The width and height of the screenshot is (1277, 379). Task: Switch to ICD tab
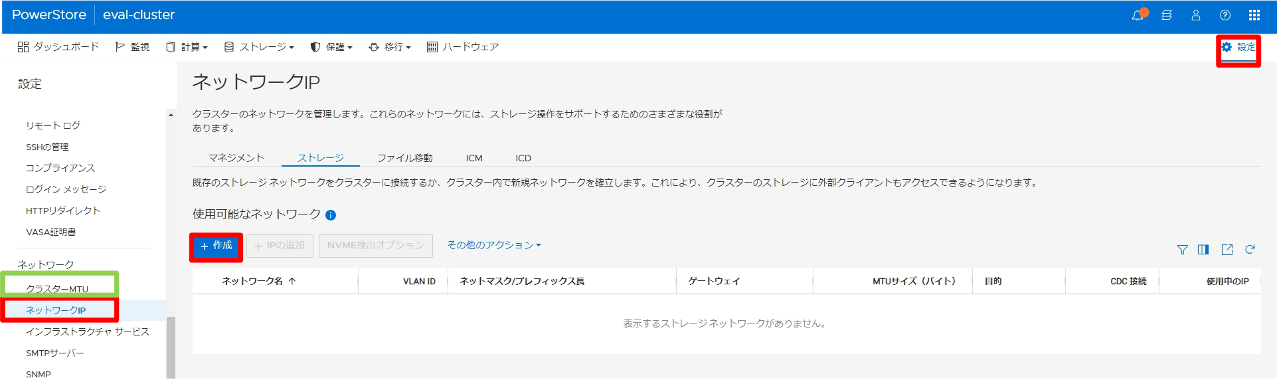pyautogui.click(x=524, y=158)
